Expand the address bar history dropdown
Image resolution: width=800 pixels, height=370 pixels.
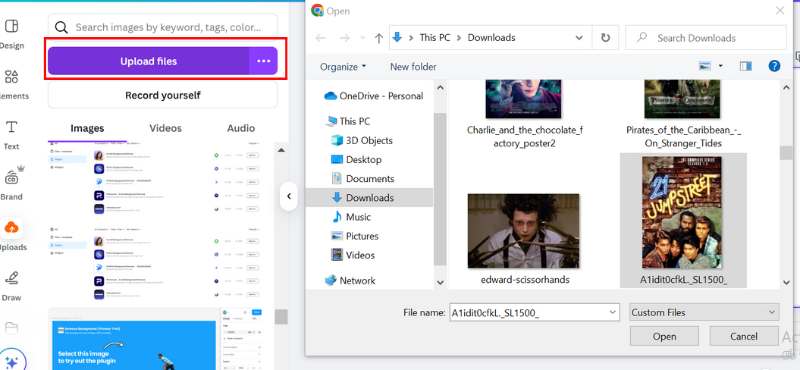579,38
